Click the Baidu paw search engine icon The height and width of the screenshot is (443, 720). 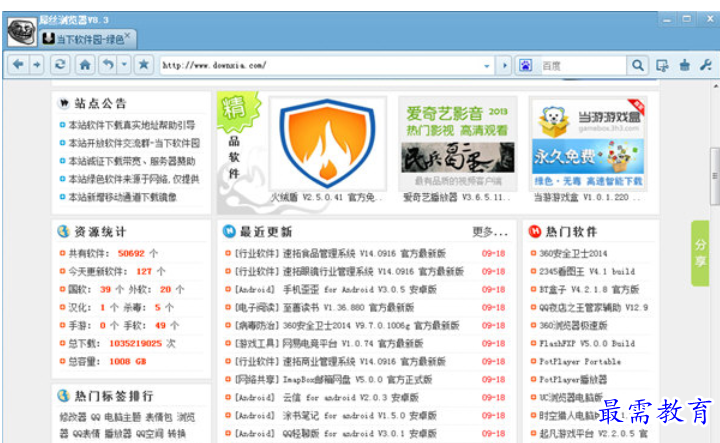click(526, 66)
